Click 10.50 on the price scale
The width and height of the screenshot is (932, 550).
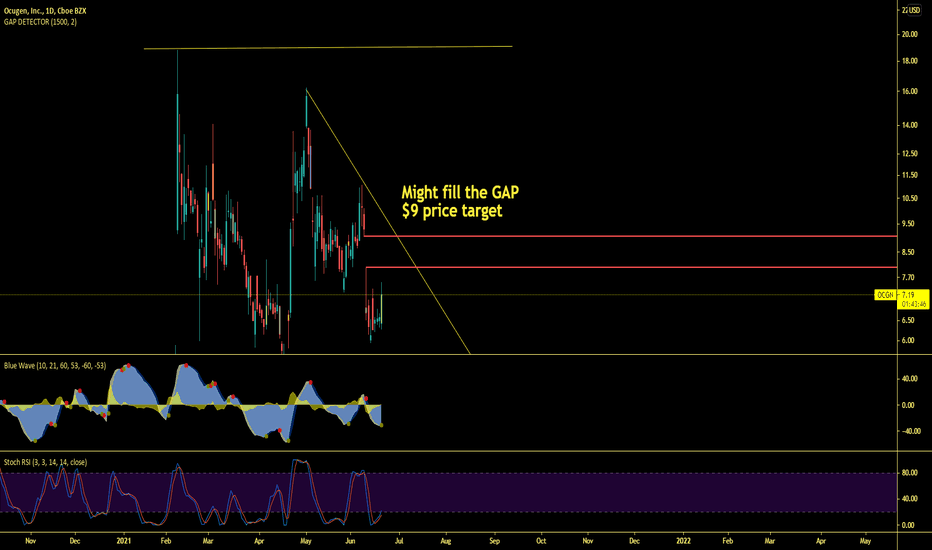click(x=909, y=199)
